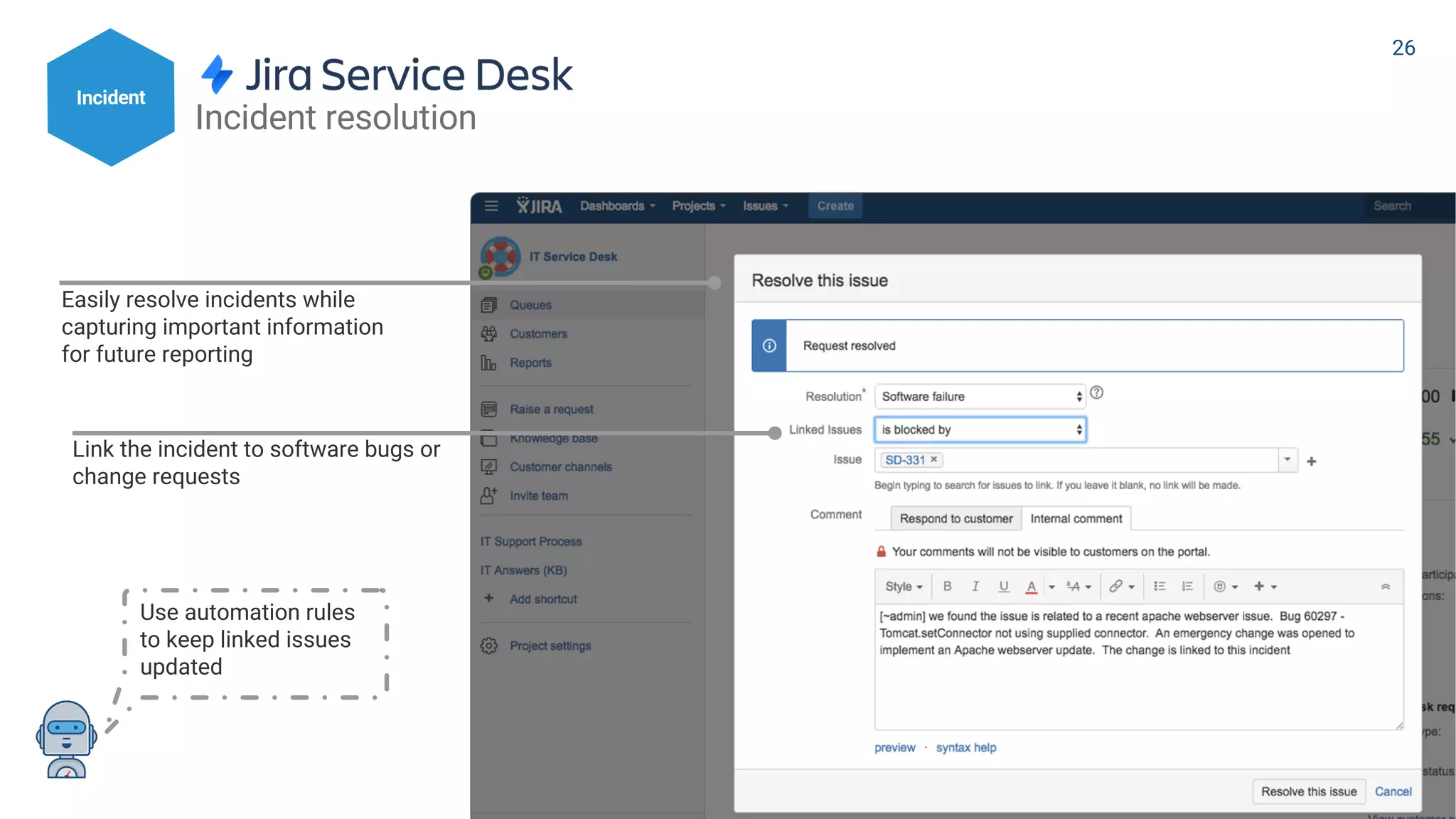This screenshot has width=1456, height=819.
Task: Click the red lock icon above editor
Action: coord(881,552)
